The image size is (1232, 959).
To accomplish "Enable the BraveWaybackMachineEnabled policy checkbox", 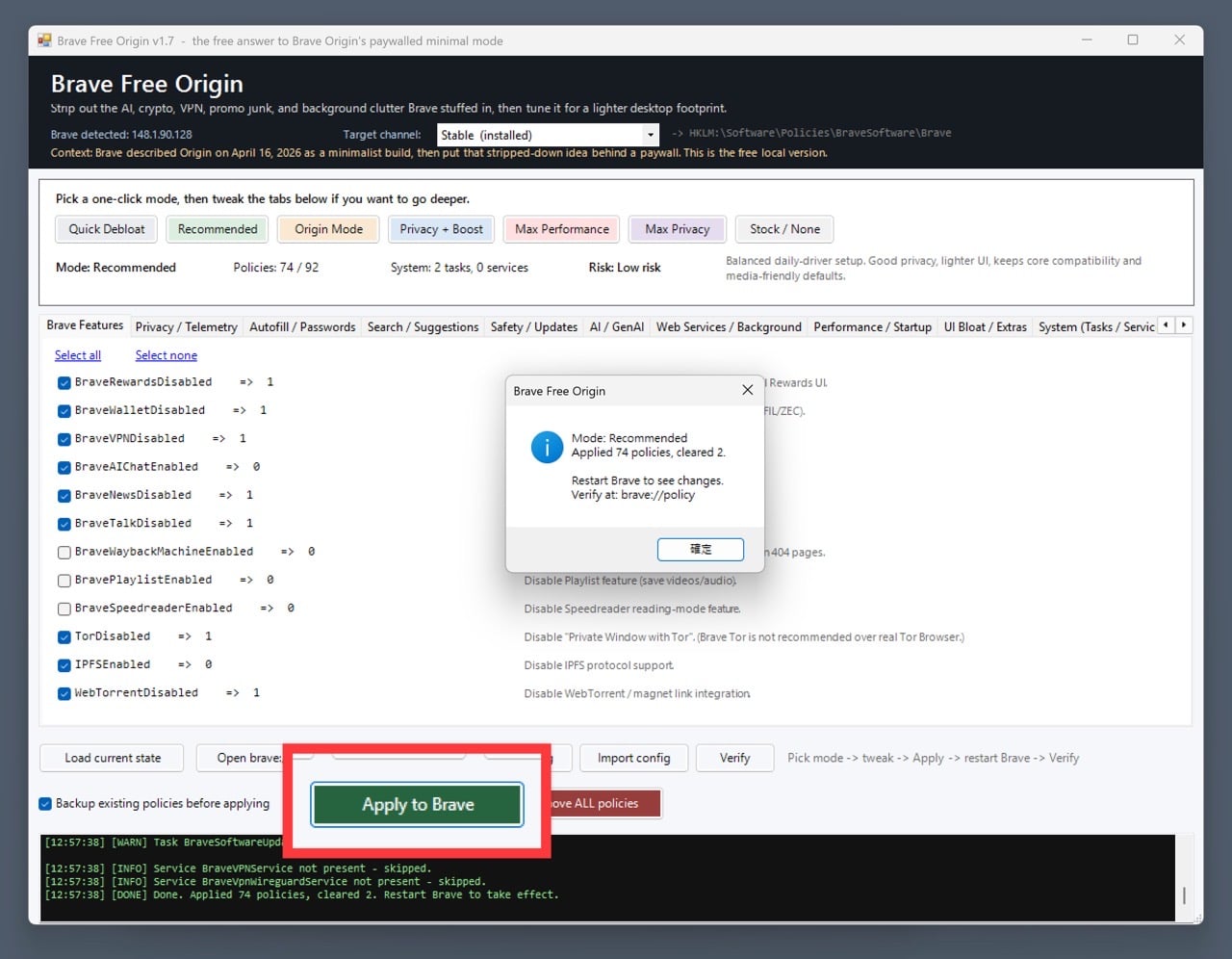I will 64,552.
